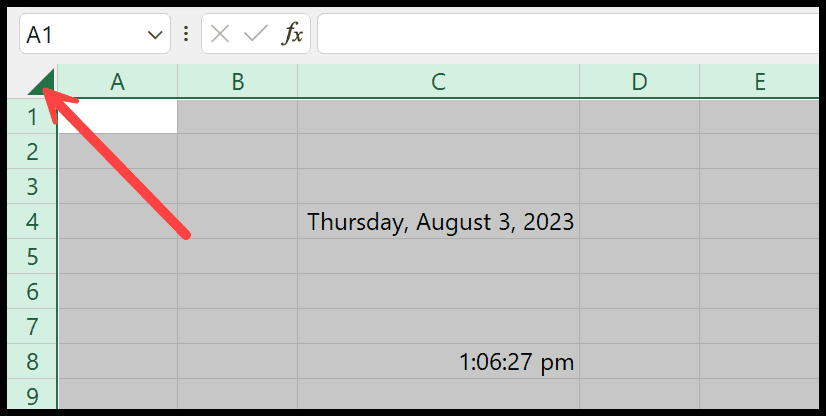This screenshot has width=826, height=416.
Task: Click into the formula bar field
Action: pyautogui.click(x=568, y=34)
